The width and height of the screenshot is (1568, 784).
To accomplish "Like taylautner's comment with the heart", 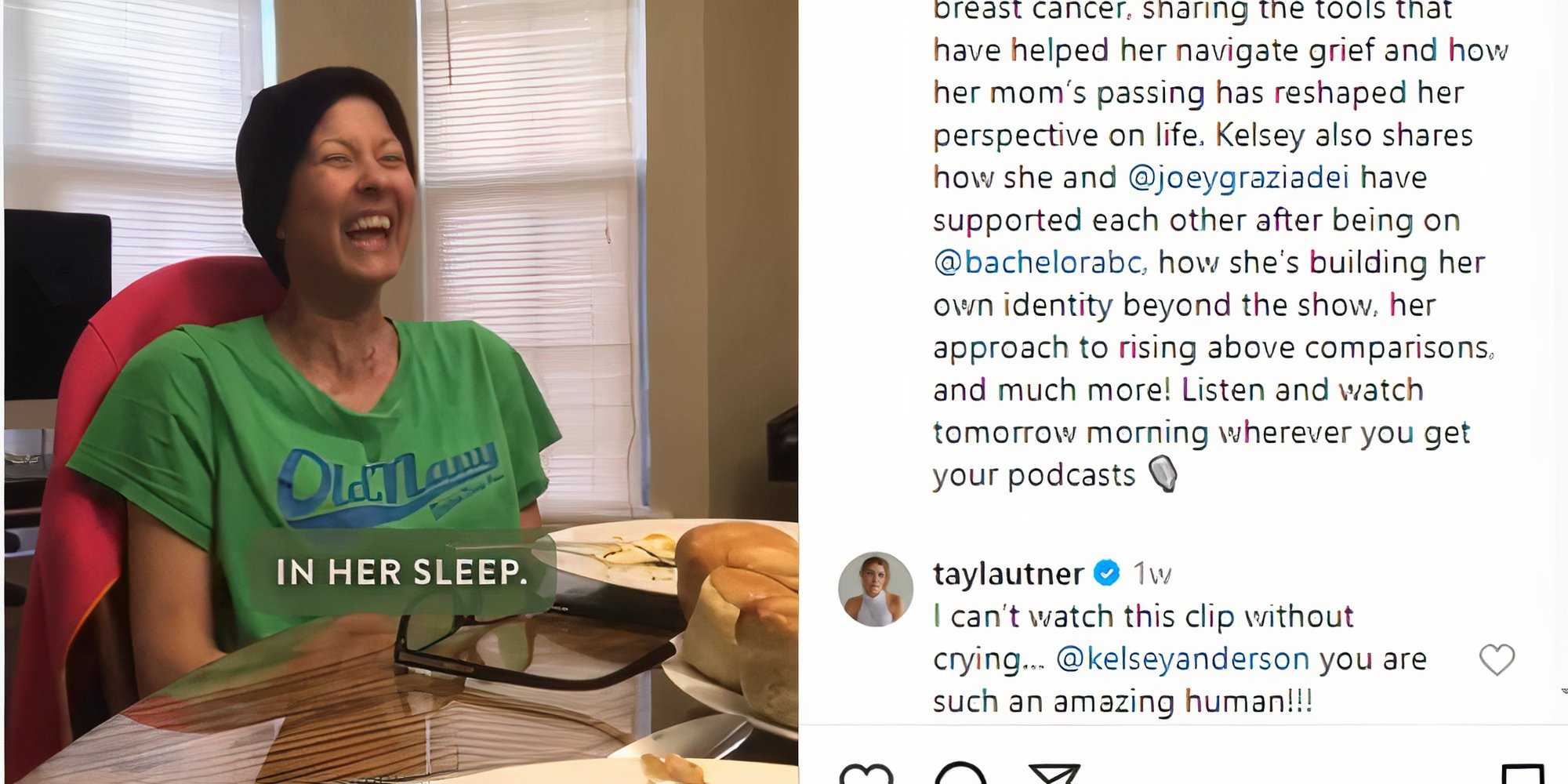I will click(1497, 659).
